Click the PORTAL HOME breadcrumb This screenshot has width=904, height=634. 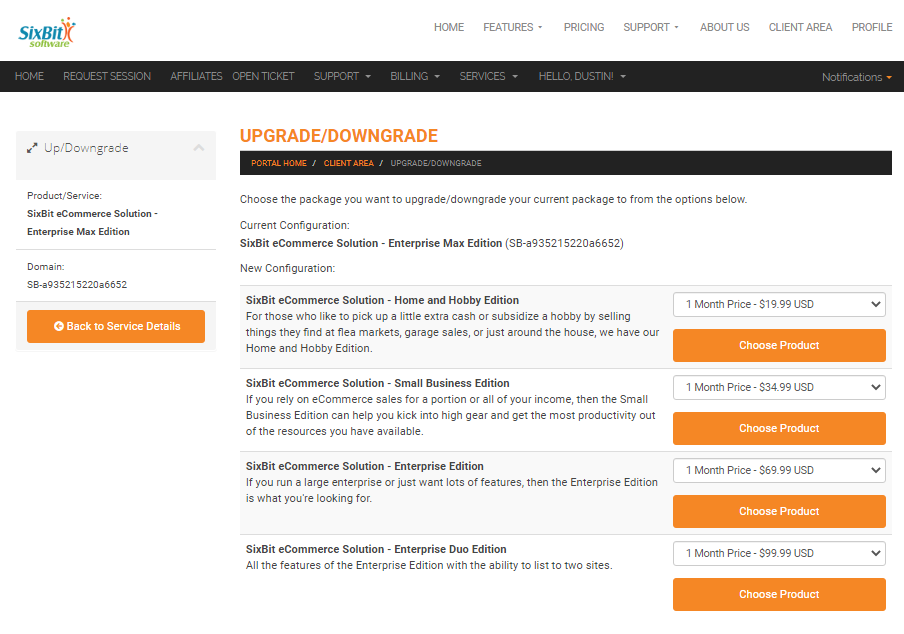(x=278, y=163)
